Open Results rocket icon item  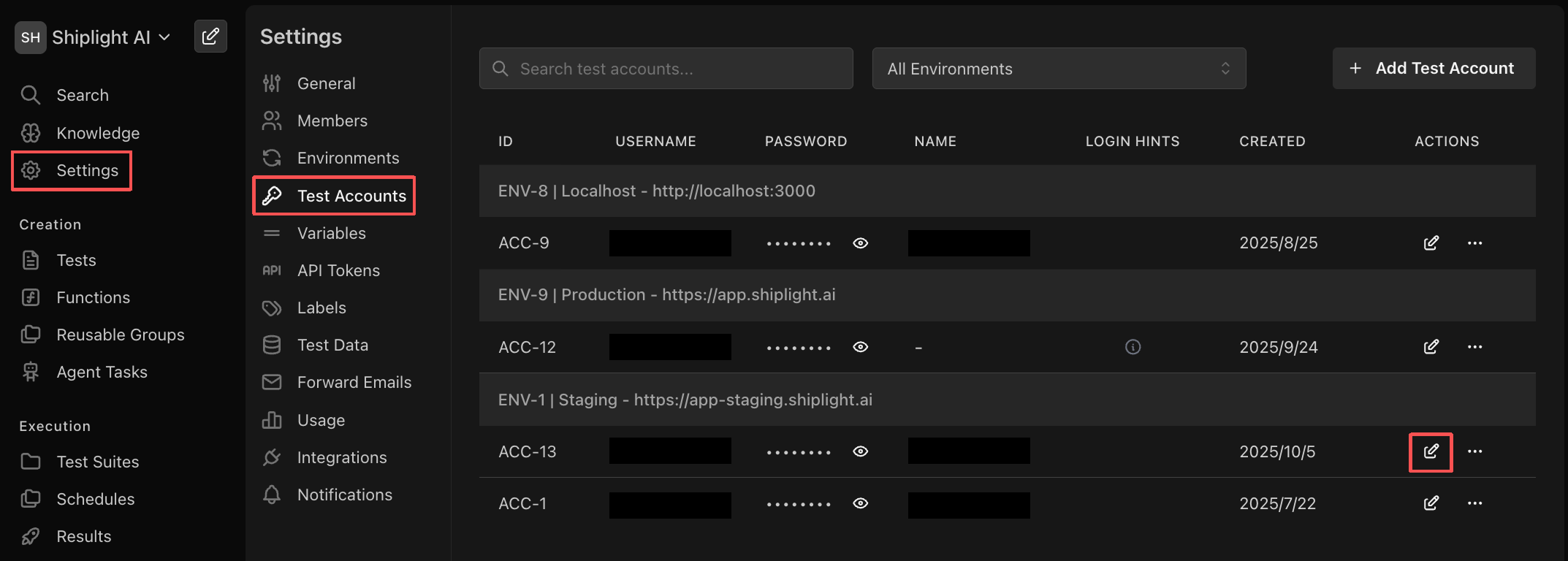point(66,536)
